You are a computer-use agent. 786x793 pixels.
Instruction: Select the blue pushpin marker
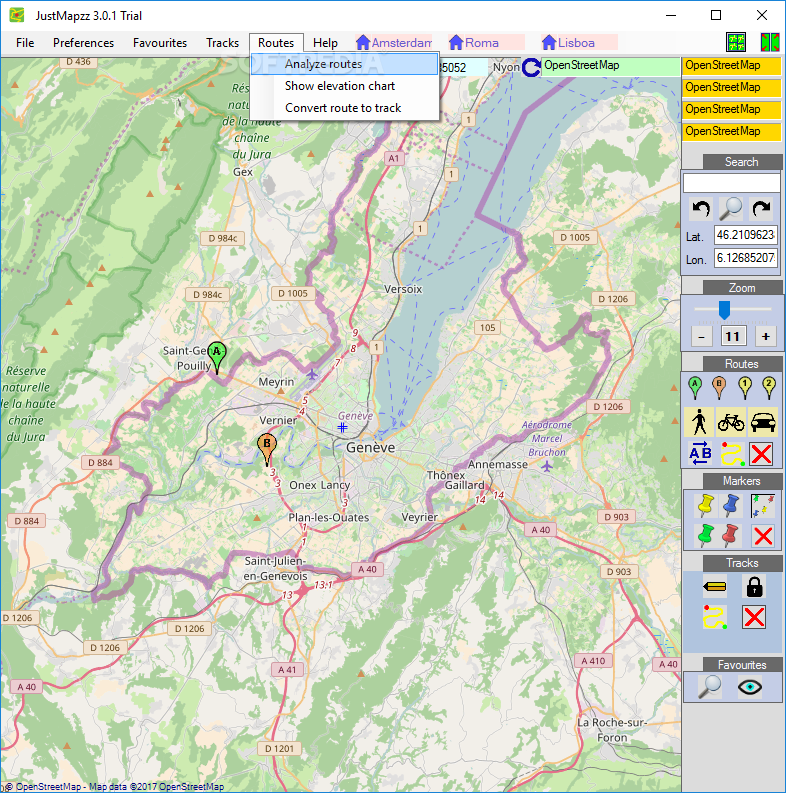[x=731, y=506]
